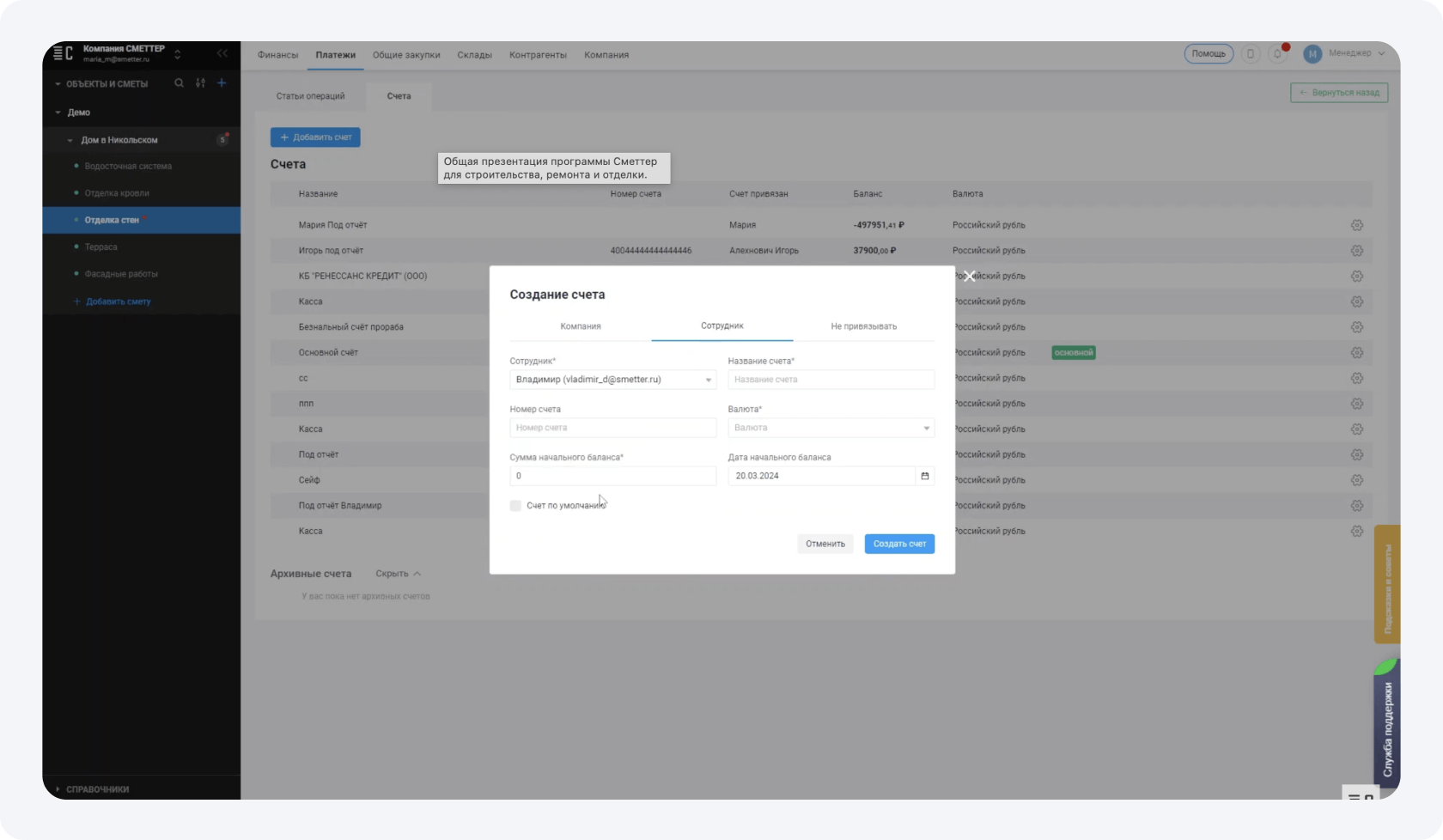Collapse the Дом в Никольском tree node
1443x840 pixels.
pos(70,140)
